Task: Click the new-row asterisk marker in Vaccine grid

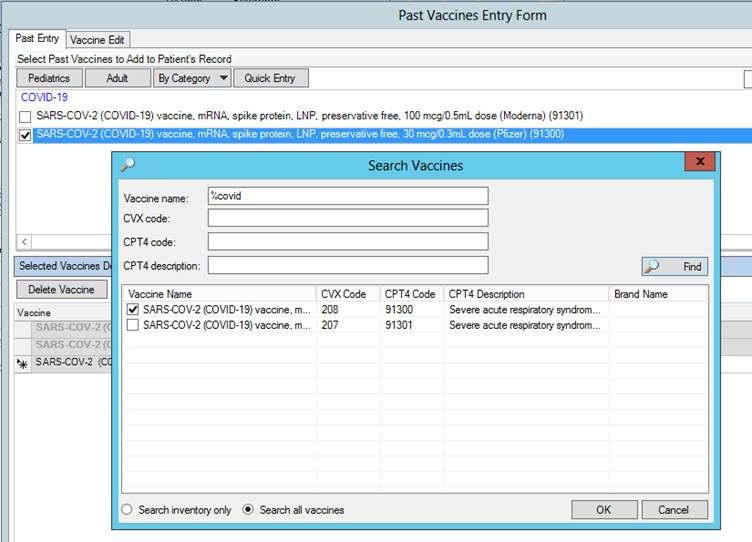Action: [23, 364]
